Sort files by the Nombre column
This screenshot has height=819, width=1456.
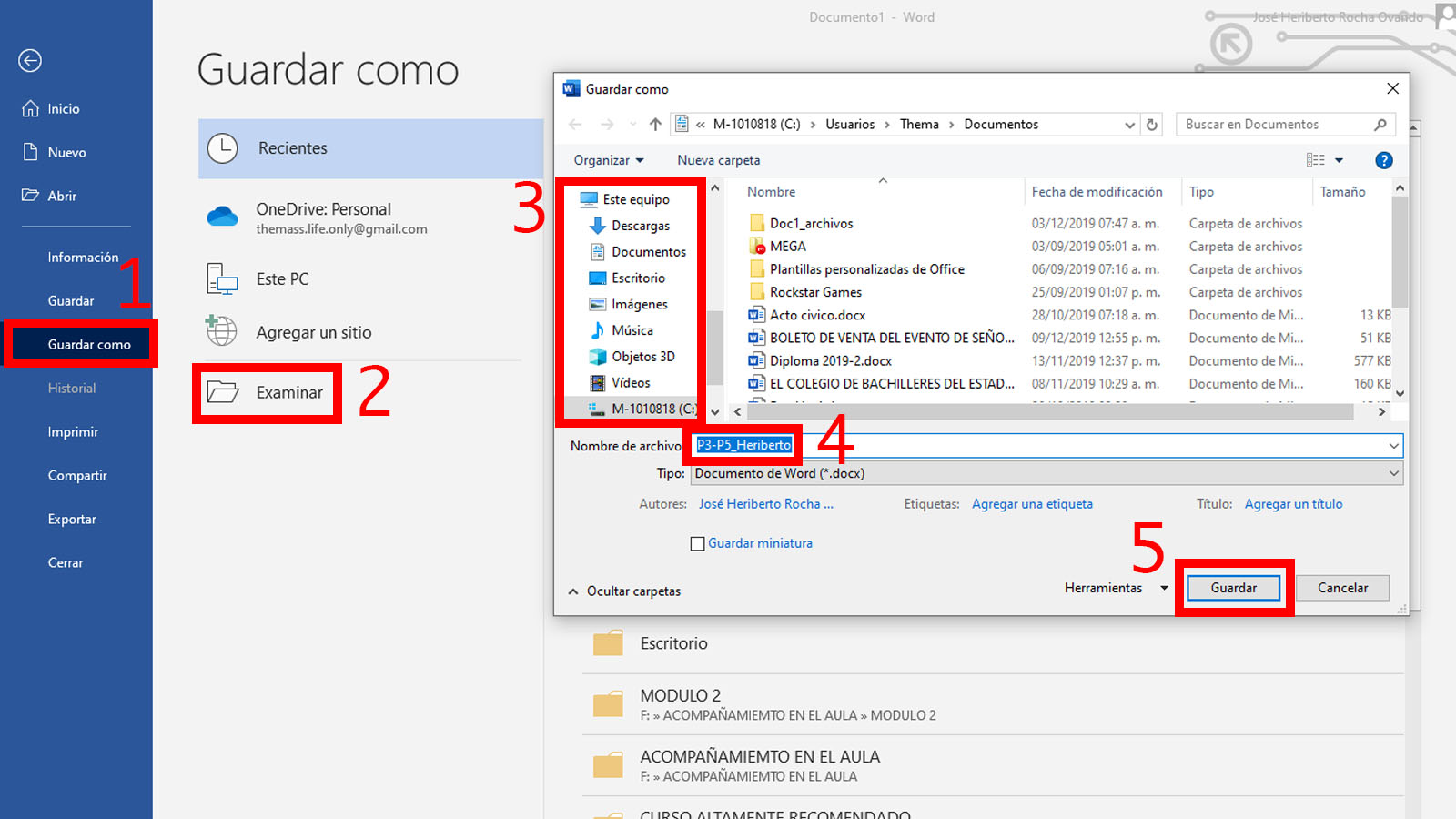point(772,192)
